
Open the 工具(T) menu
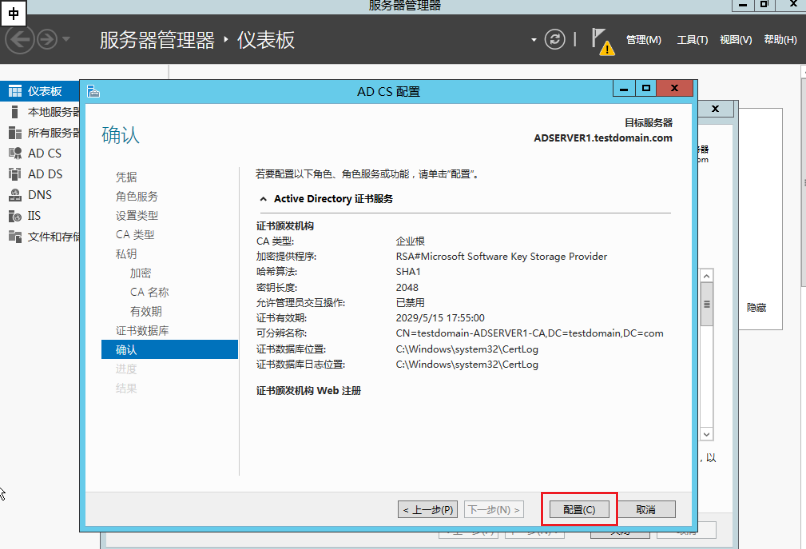click(x=692, y=40)
